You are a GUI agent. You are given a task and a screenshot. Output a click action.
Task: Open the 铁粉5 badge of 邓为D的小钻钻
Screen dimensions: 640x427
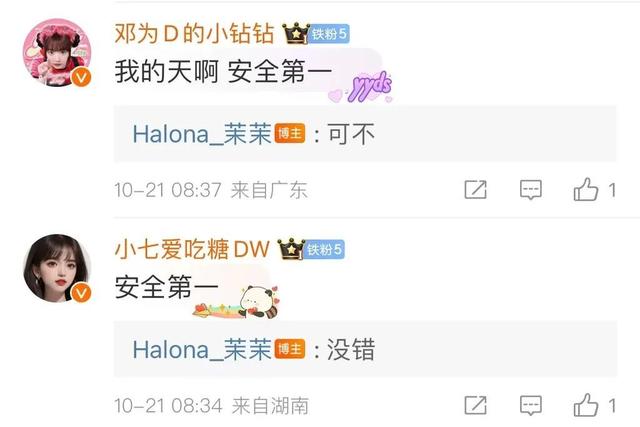329,33
